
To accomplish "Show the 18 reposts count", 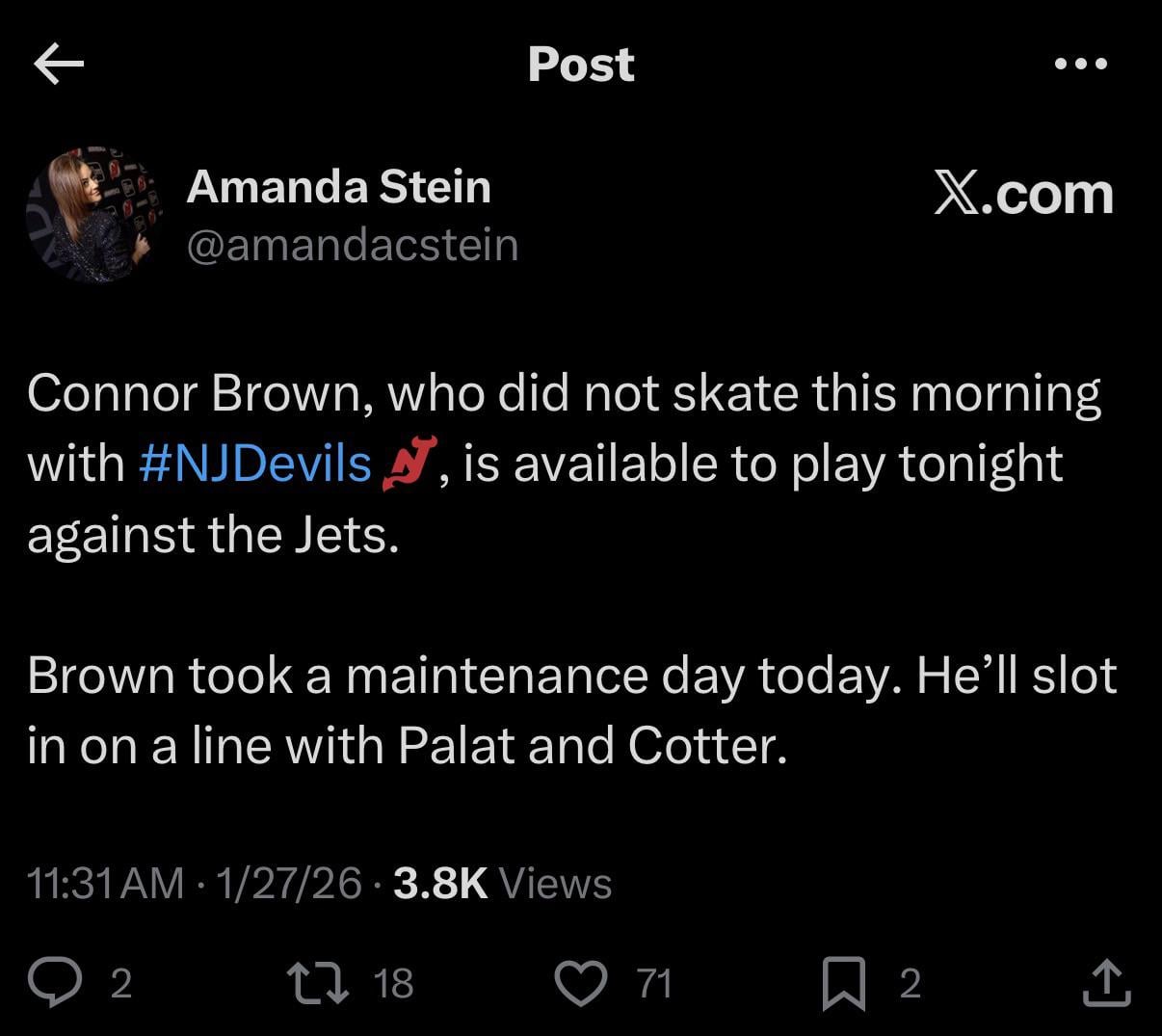I will click(x=393, y=983).
